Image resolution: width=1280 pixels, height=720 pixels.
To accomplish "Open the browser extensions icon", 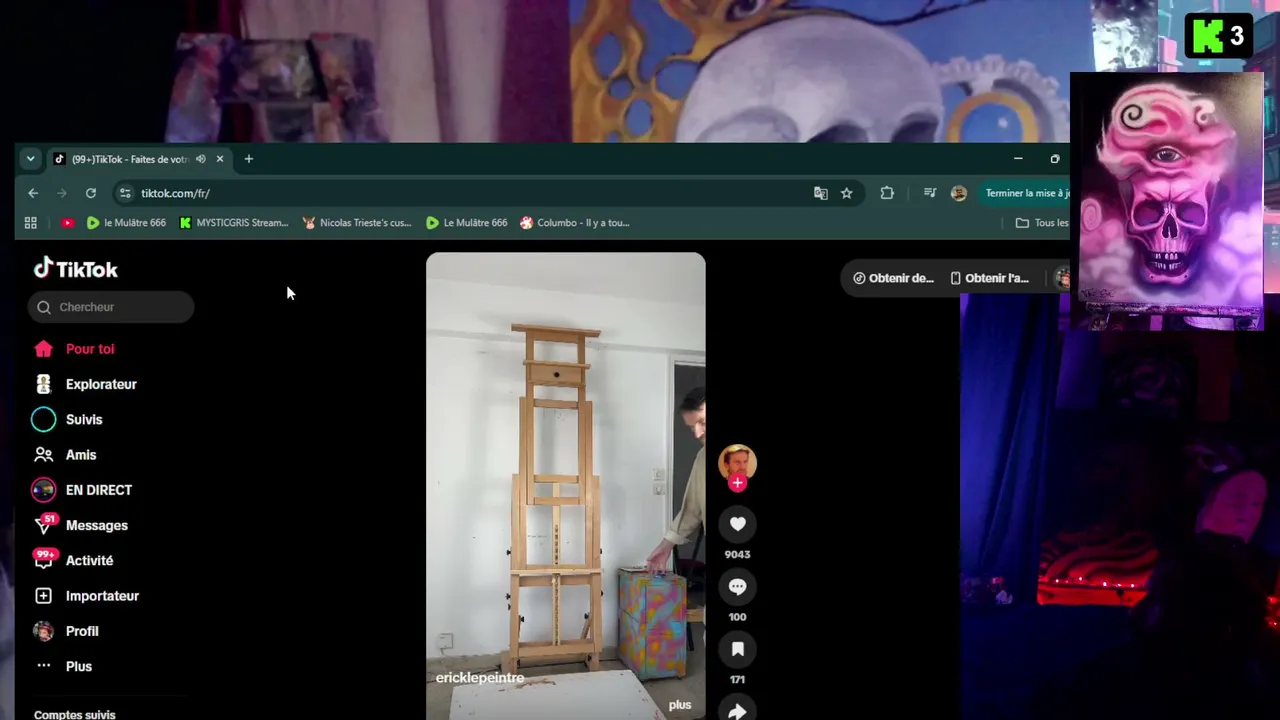I will 887,193.
